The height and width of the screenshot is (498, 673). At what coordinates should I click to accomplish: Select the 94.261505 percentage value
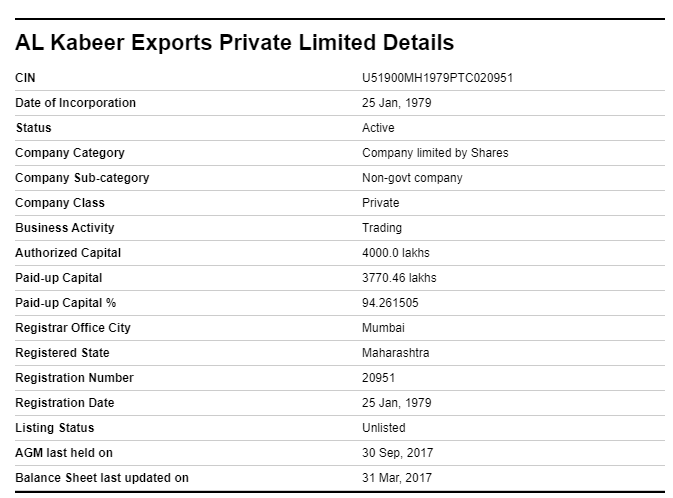[390, 303]
